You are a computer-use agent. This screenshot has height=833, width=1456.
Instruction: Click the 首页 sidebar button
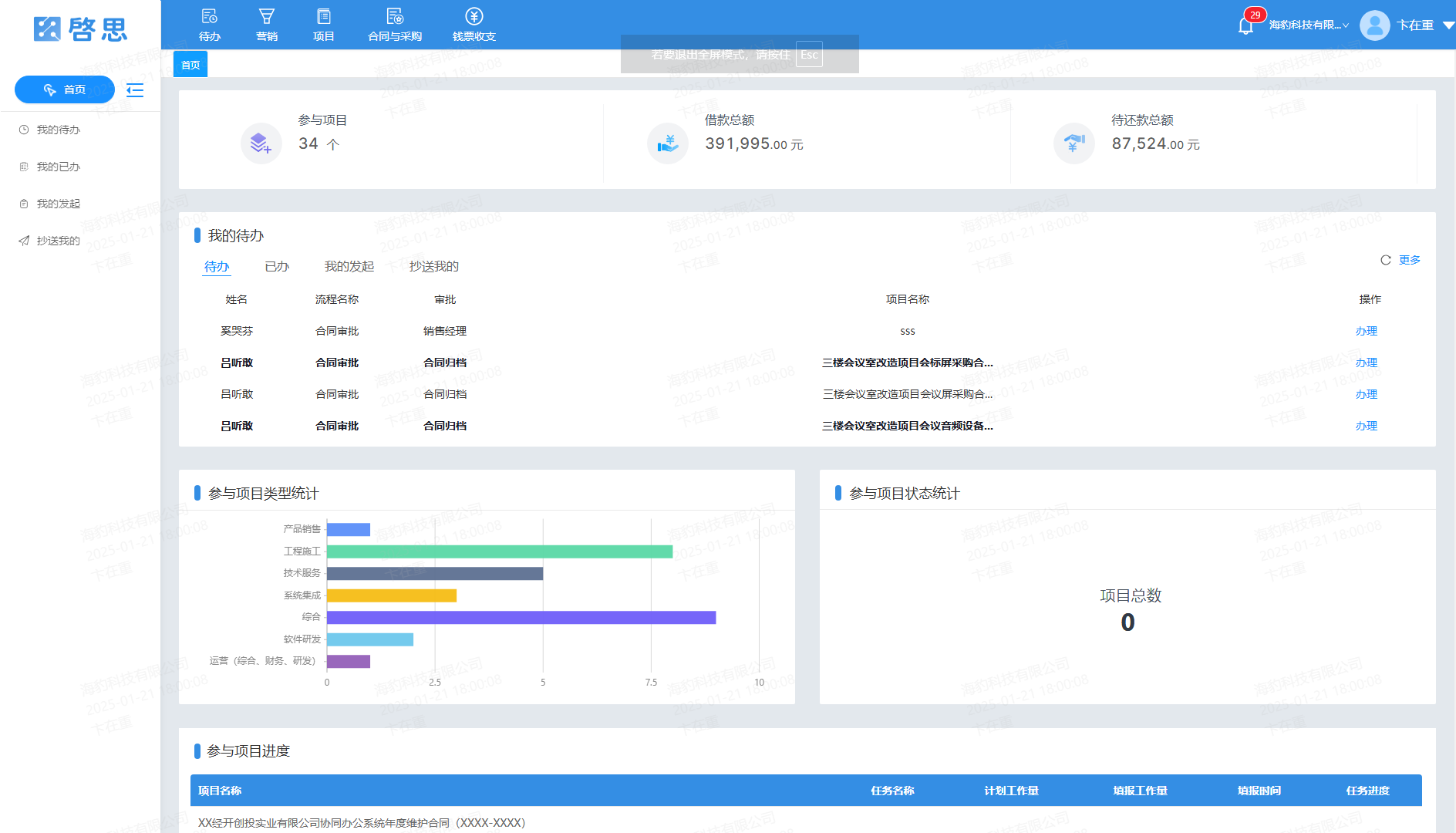65,89
